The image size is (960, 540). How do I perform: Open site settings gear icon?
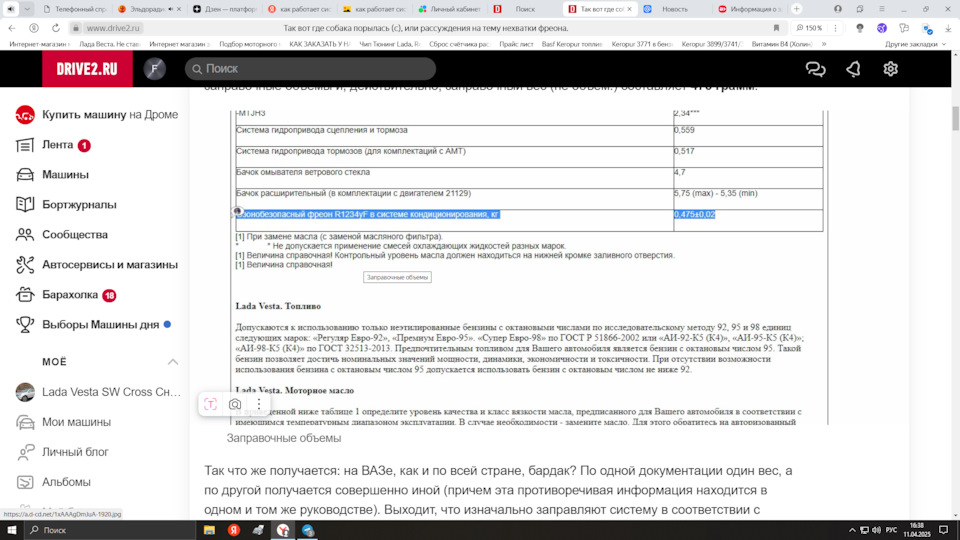[890, 69]
